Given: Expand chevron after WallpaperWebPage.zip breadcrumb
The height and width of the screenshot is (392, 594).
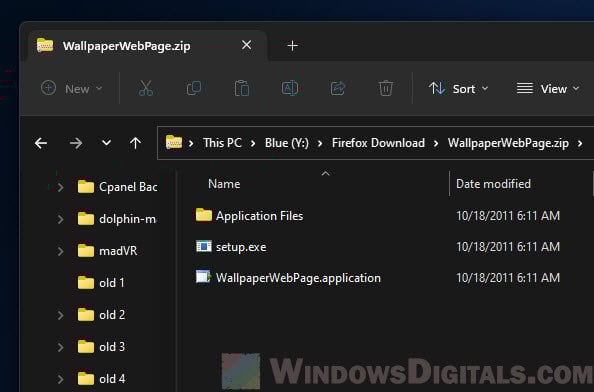Looking at the screenshot, I should pyautogui.click(x=580, y=144).
